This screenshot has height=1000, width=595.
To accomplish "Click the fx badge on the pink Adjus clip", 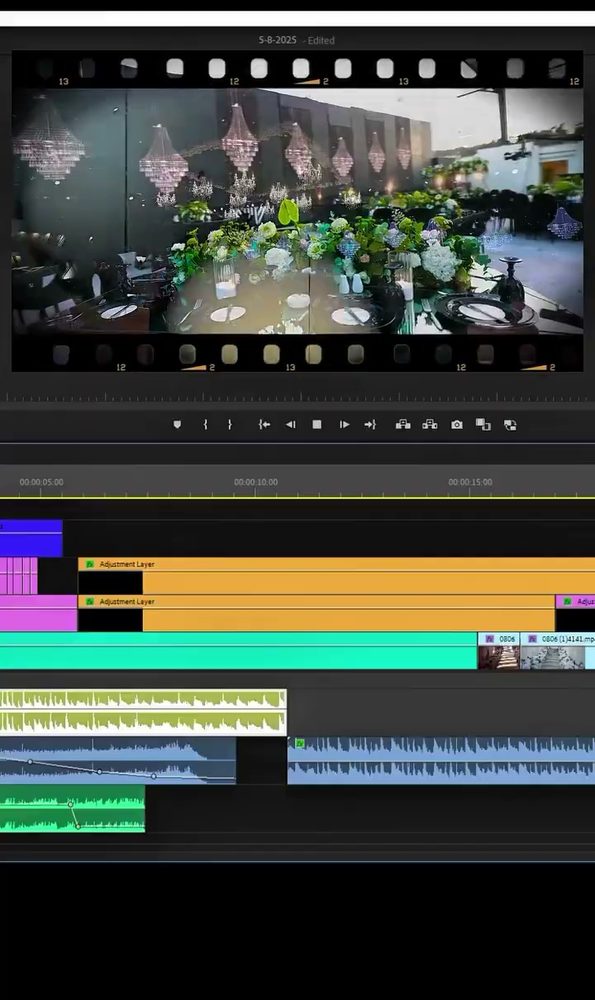I will coord(567,601).
